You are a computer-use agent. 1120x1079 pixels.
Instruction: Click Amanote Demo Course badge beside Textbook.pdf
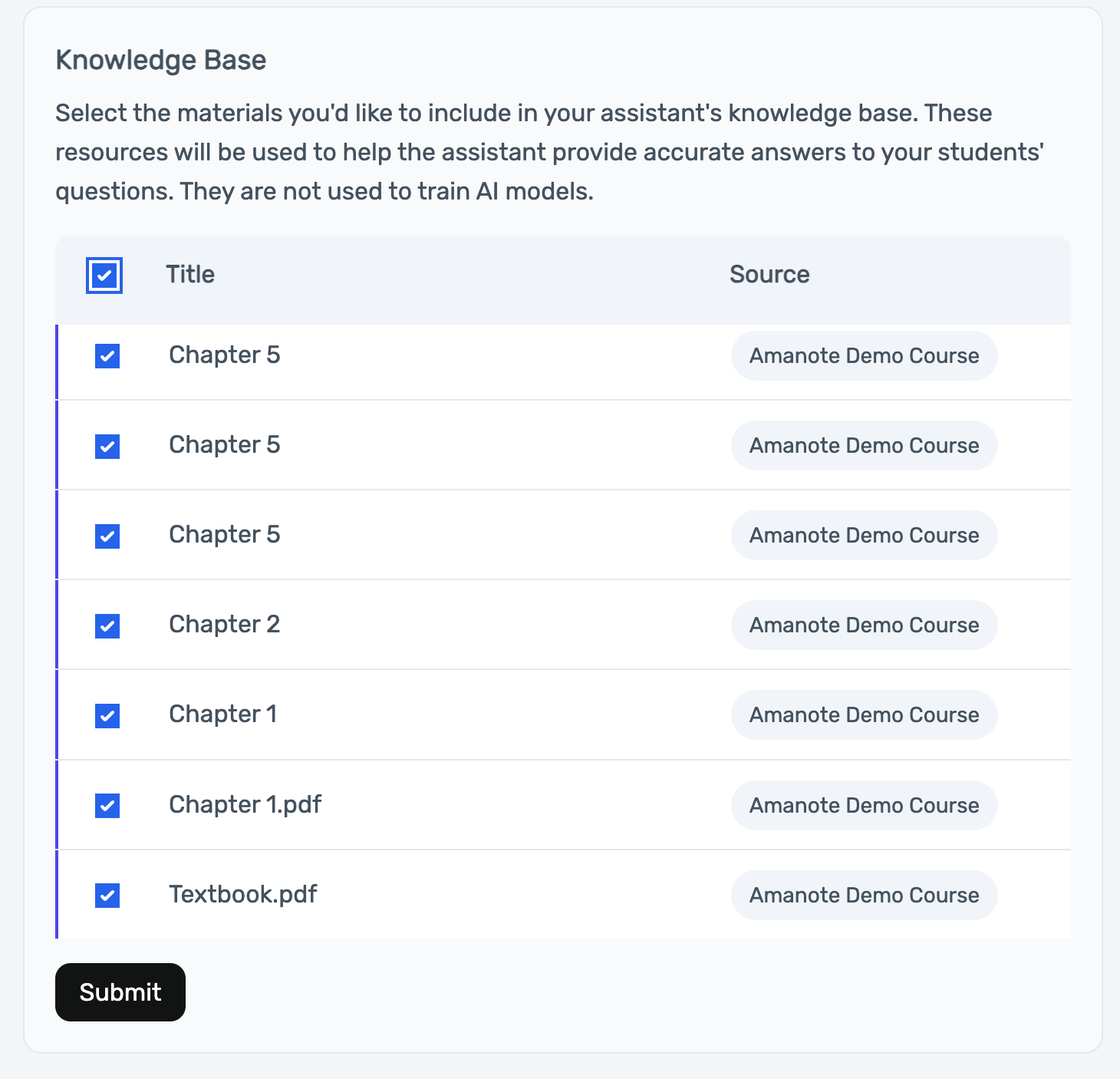864,895
